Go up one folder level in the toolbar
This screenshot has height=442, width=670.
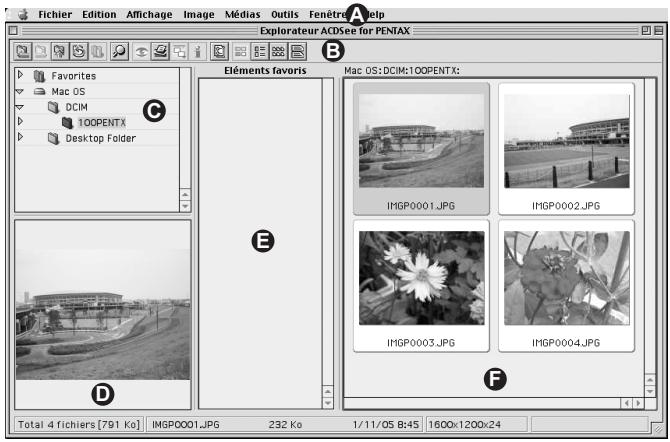[x=60, y=51]
